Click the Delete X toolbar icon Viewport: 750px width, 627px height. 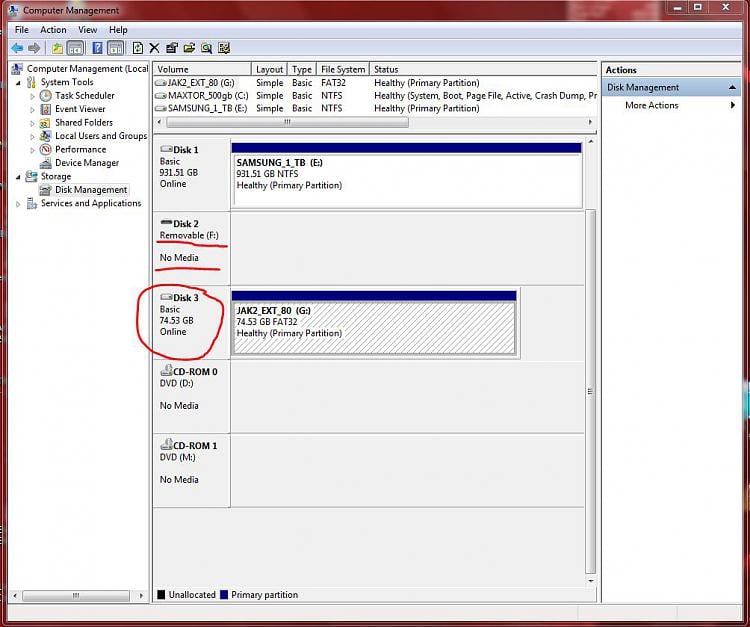154,48
